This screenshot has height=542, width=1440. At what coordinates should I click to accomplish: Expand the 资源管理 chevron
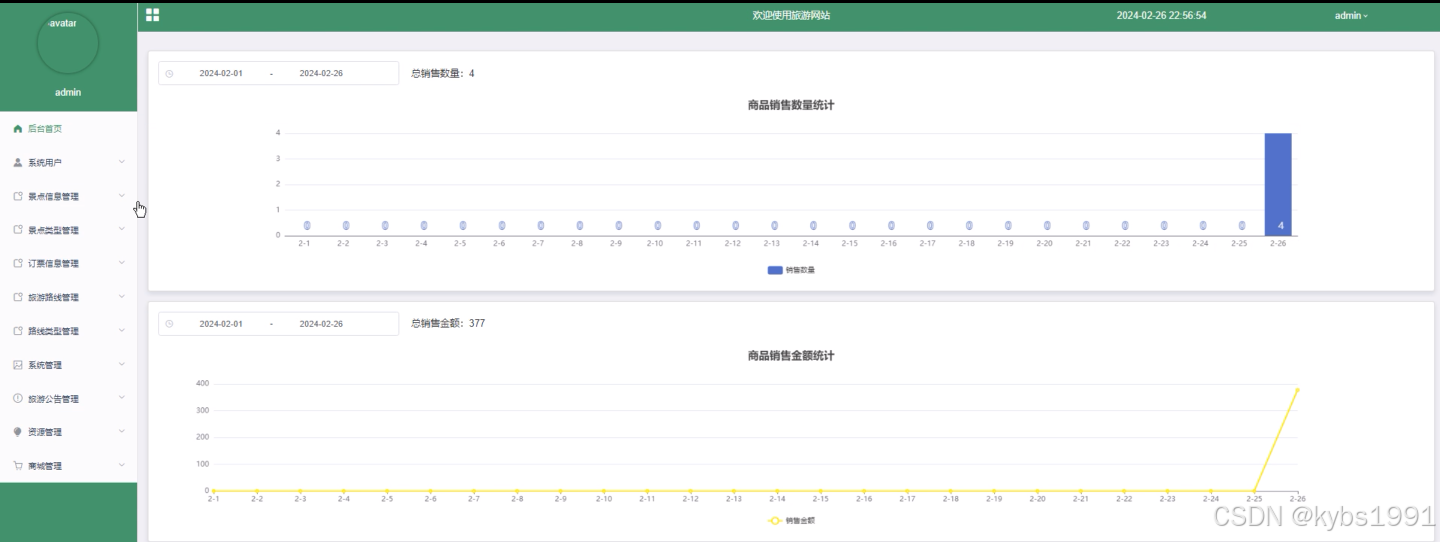[122, 431]
